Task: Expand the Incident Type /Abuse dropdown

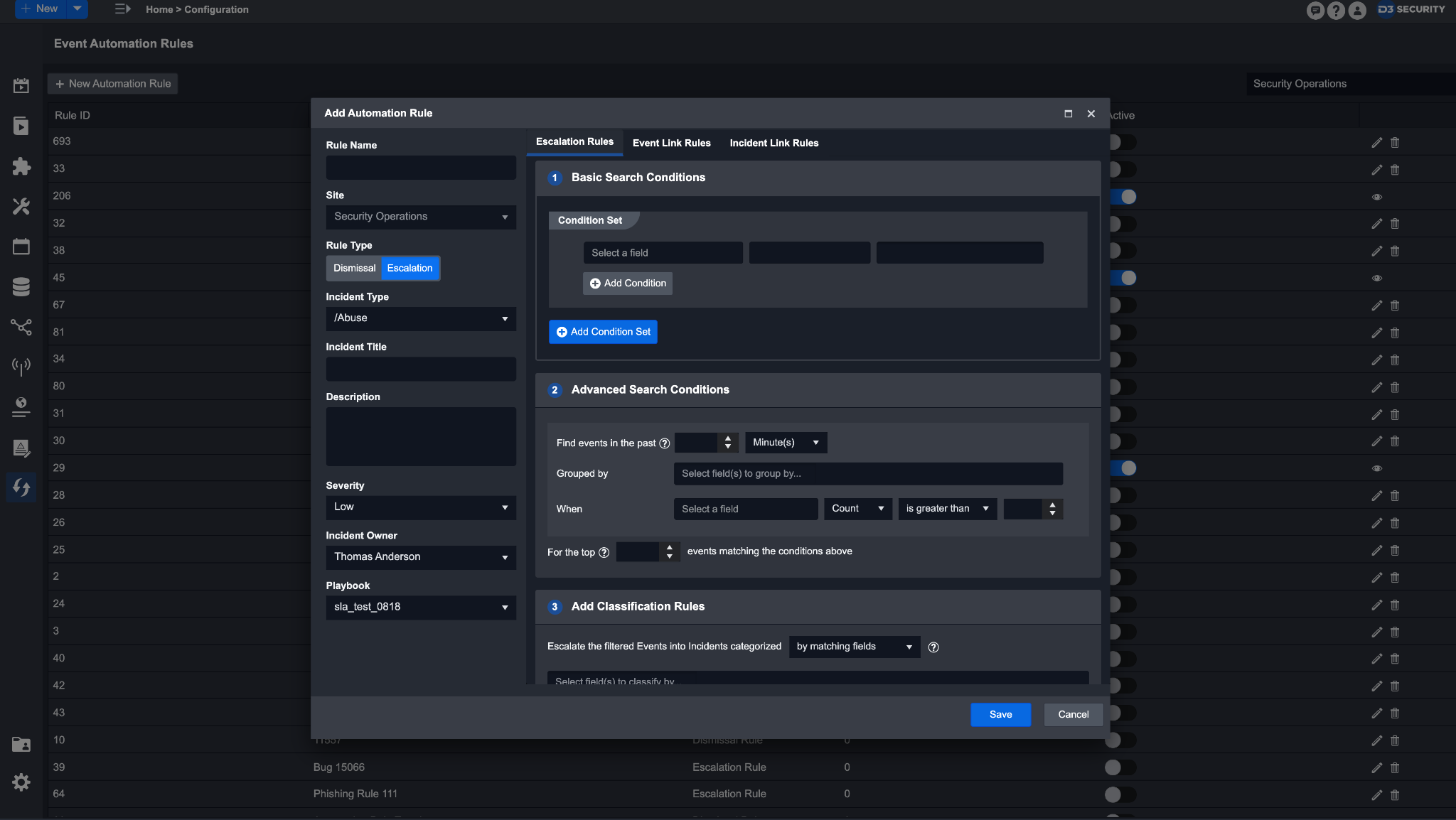Action: point(421,318)
